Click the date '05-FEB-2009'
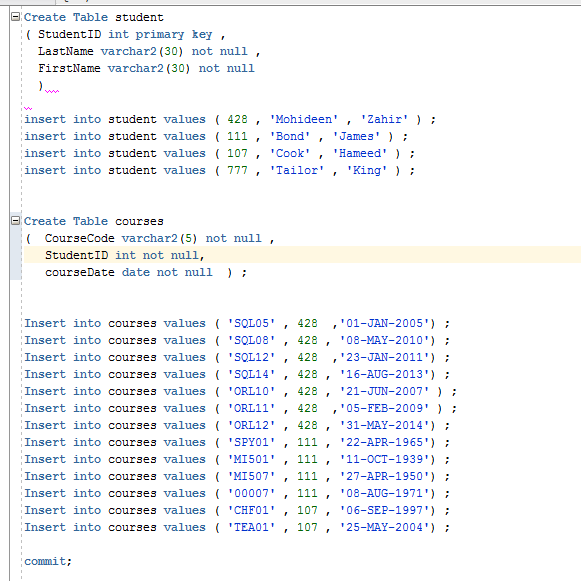Image resolution: width=581 pixels, height=581 pixels. (x=384, y=408)
